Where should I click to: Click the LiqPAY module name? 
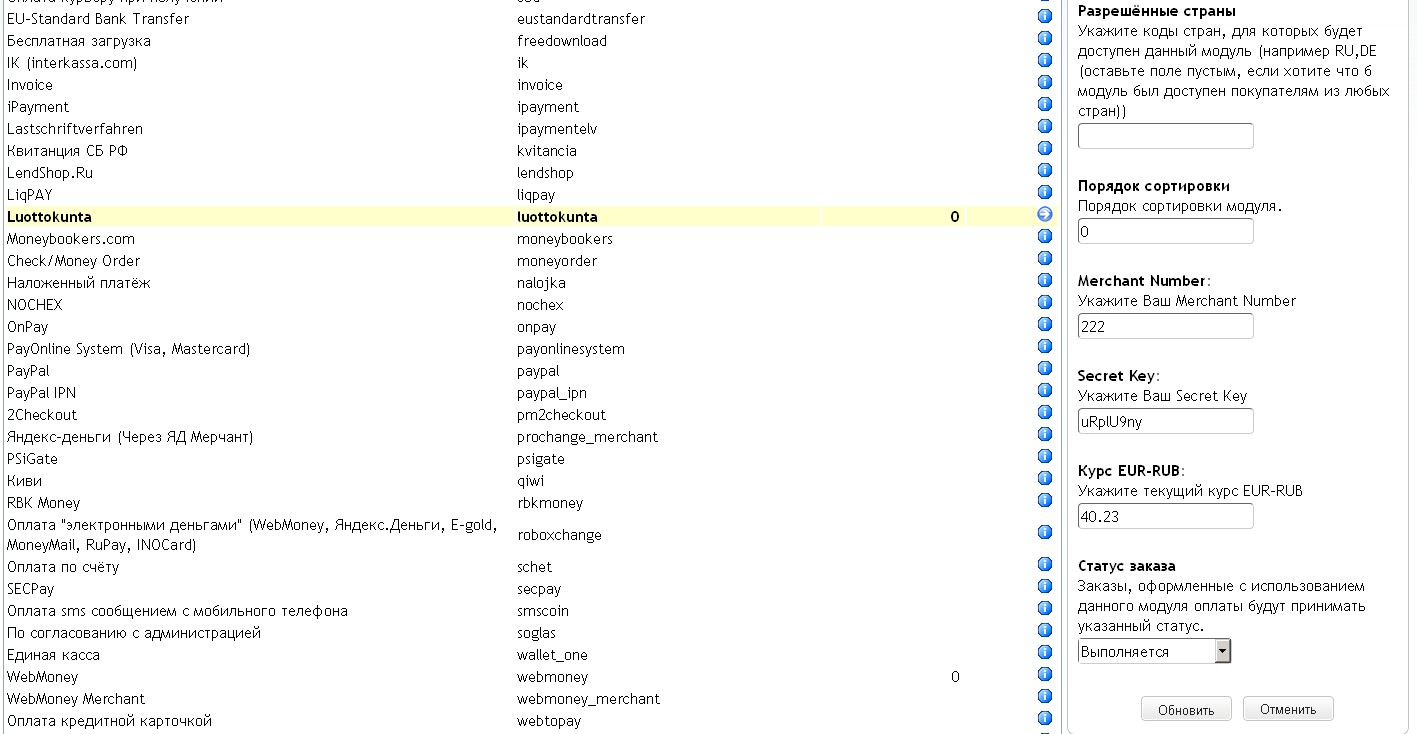(x=30, y=195)
